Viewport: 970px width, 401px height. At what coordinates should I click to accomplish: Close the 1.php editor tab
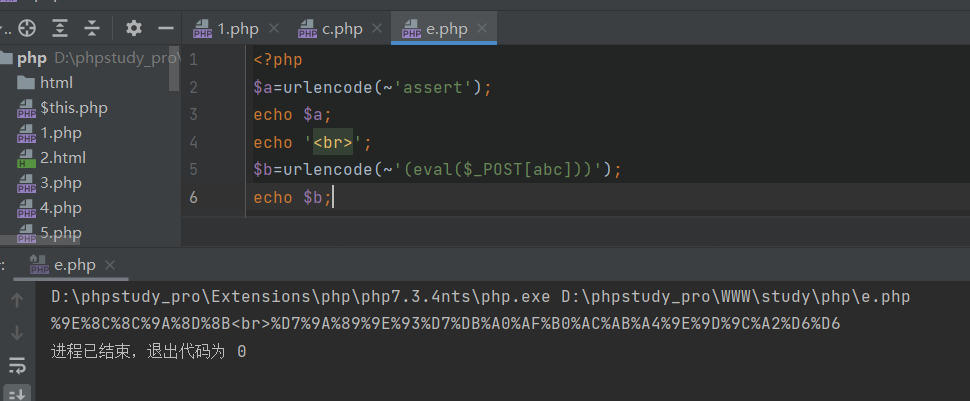[x=274, y=28]
